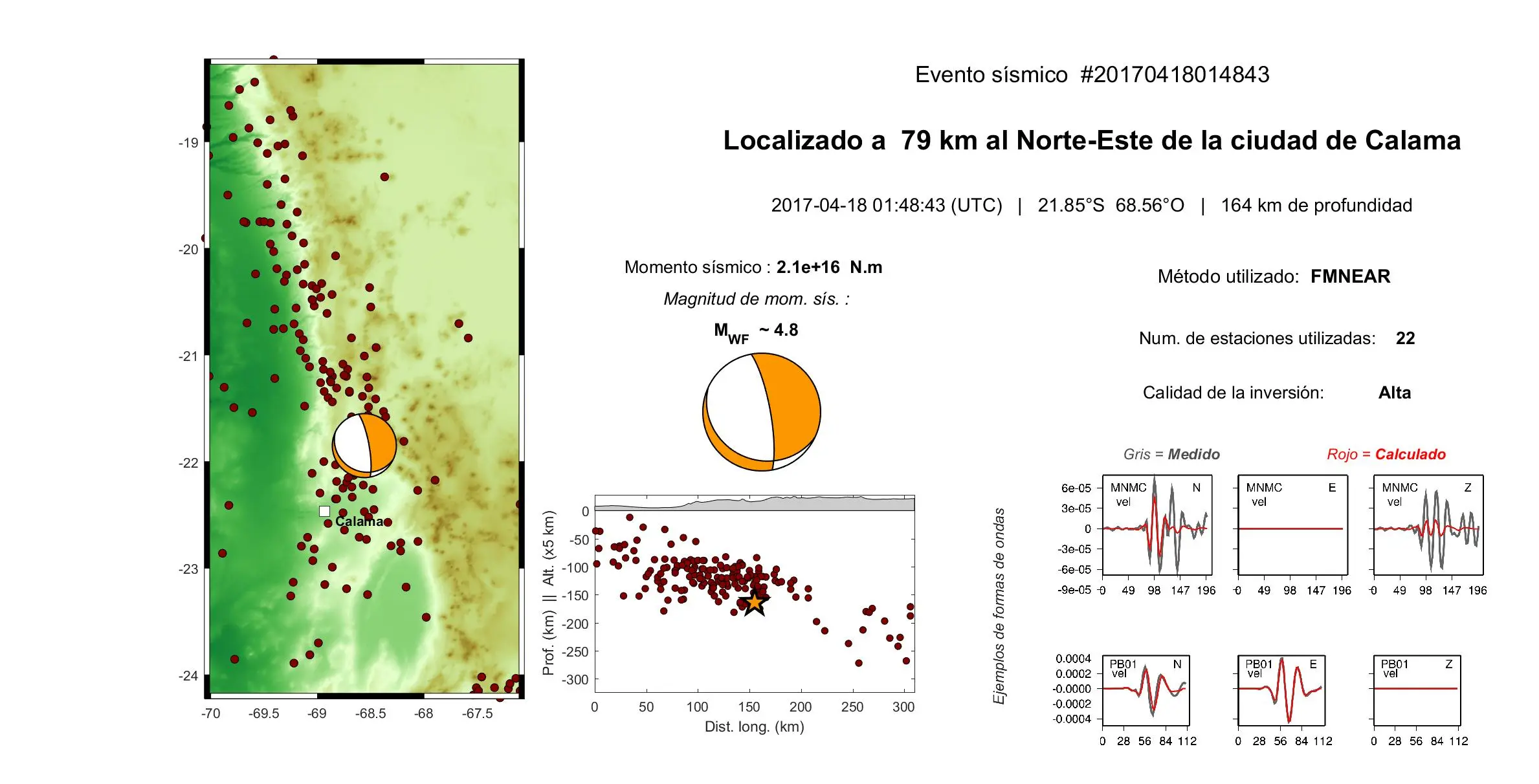Click the white square Calama city marker

[x=324, y=511]
